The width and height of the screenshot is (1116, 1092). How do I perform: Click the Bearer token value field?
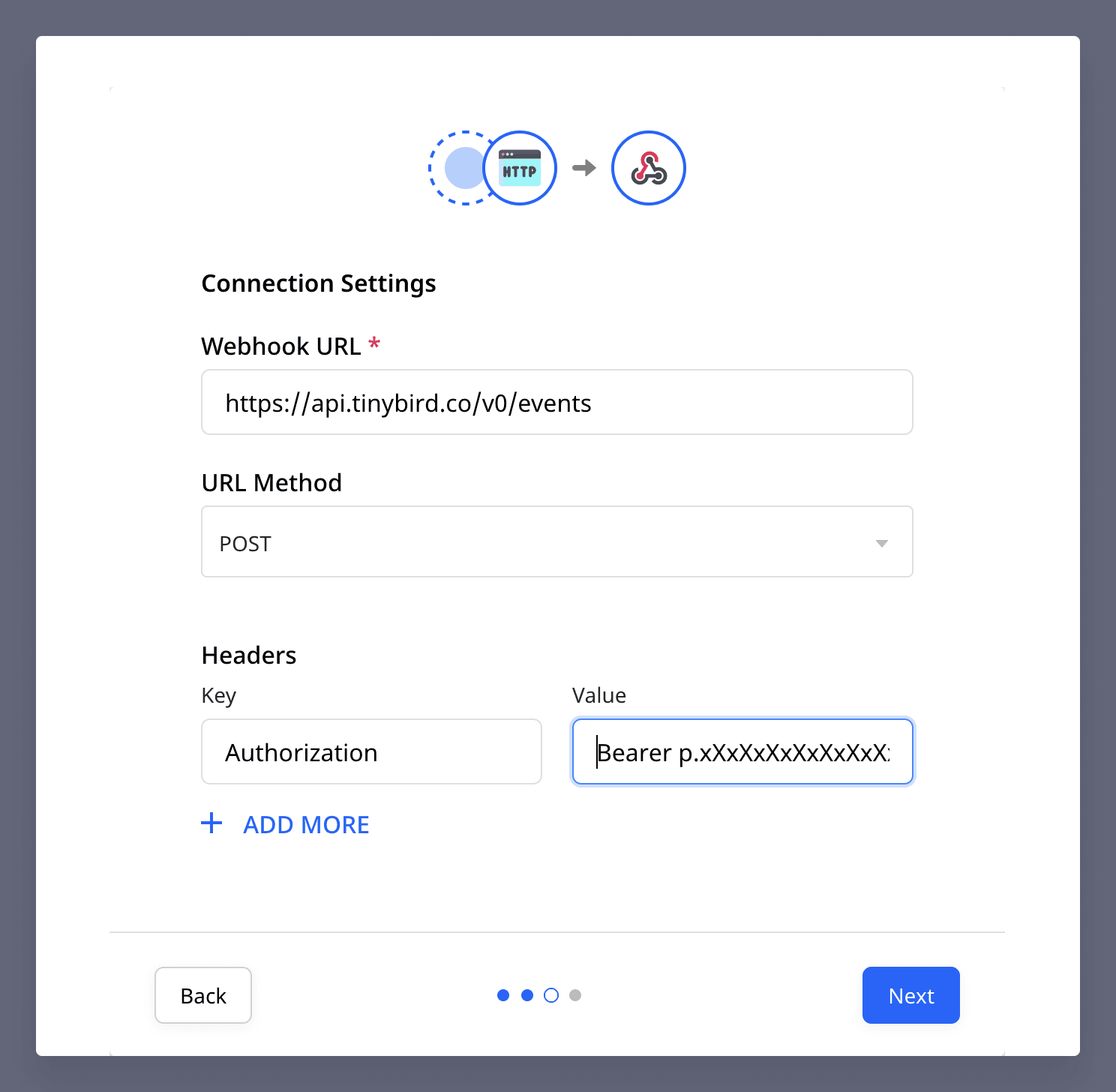point(742,752)
